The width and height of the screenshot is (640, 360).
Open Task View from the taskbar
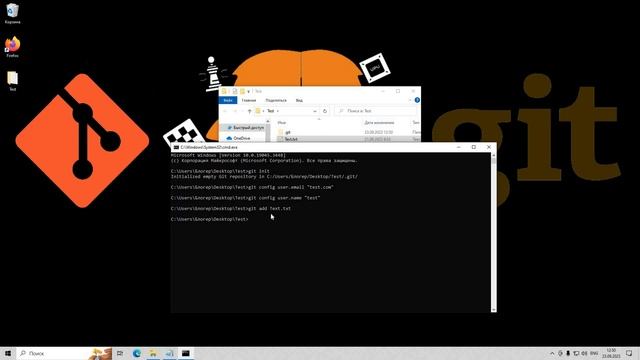click(120, 353)
